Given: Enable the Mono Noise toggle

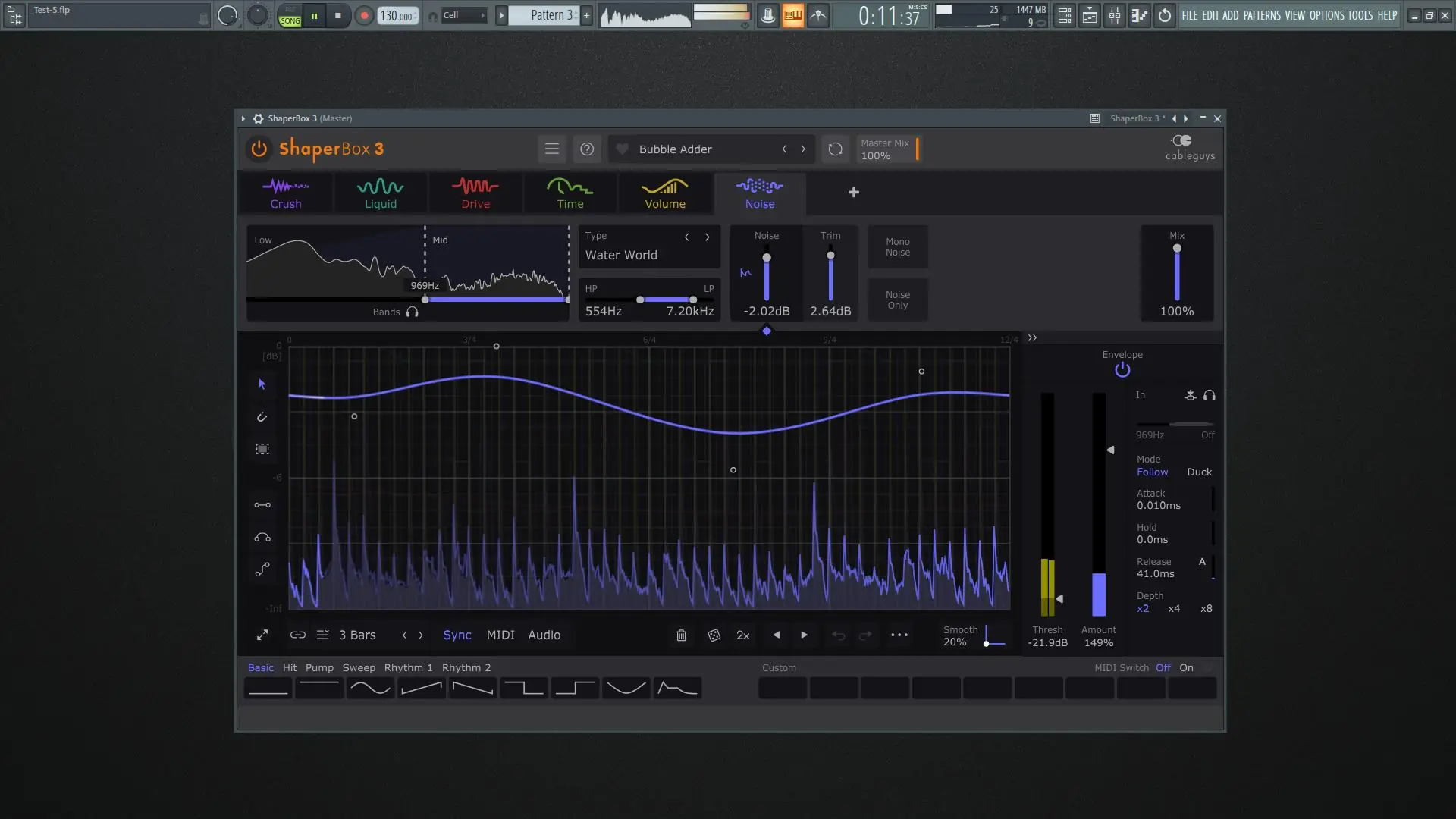Looking at the screenshot, I should [897, 247].
